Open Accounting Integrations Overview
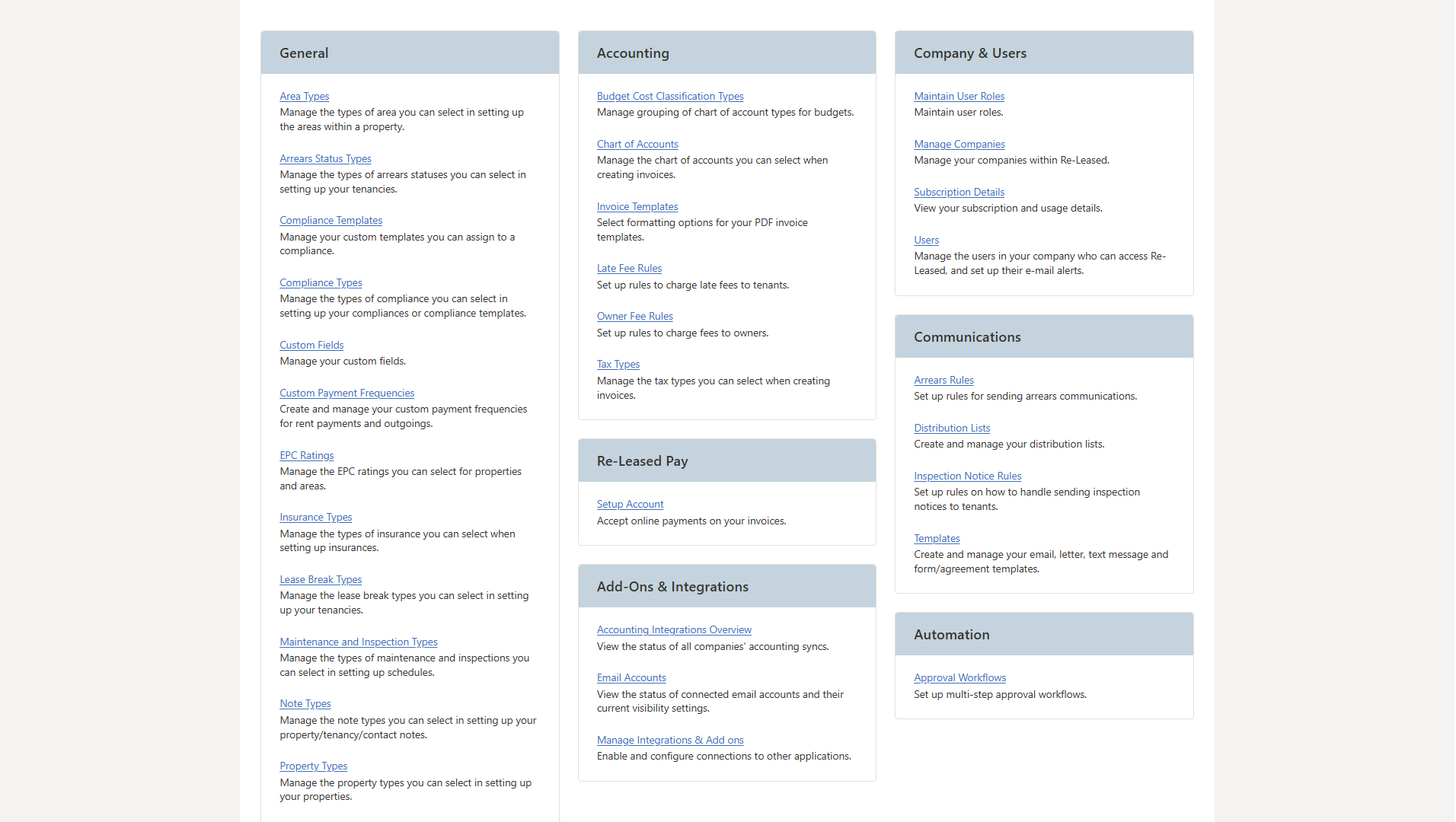Image resolution: width=1456 pixels, height=822 pixels. pyautogui.click(x=674, y=629)
